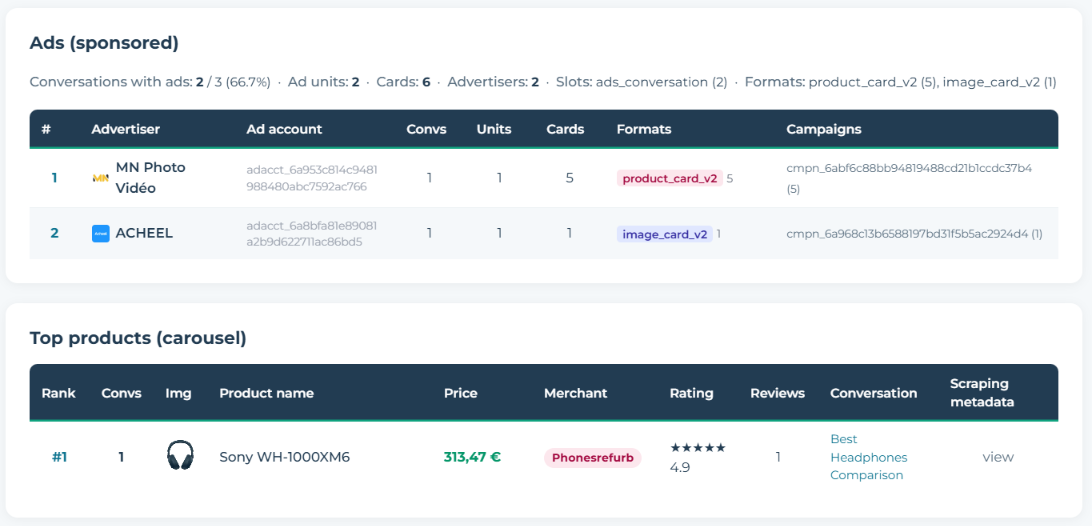Click the Campaigns column header
Viewport: 1092px width, 526px height.
[x=824, y=129]
